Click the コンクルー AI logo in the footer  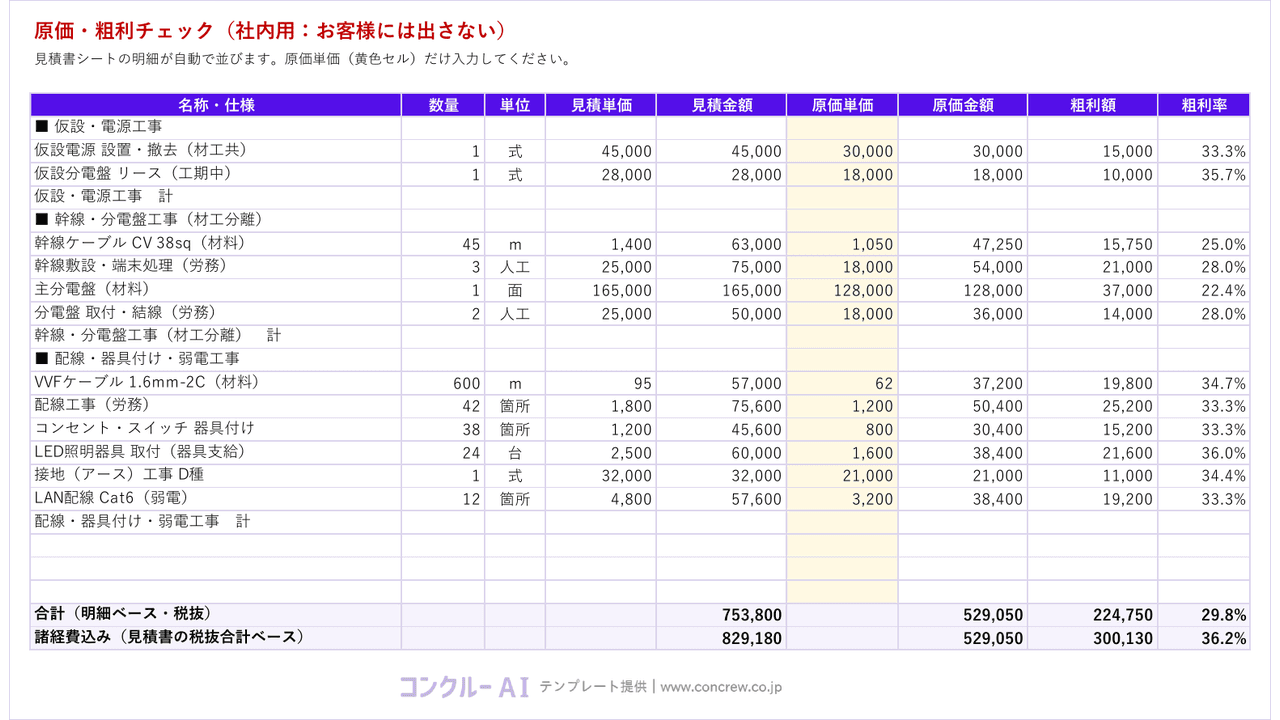point(464,686)
